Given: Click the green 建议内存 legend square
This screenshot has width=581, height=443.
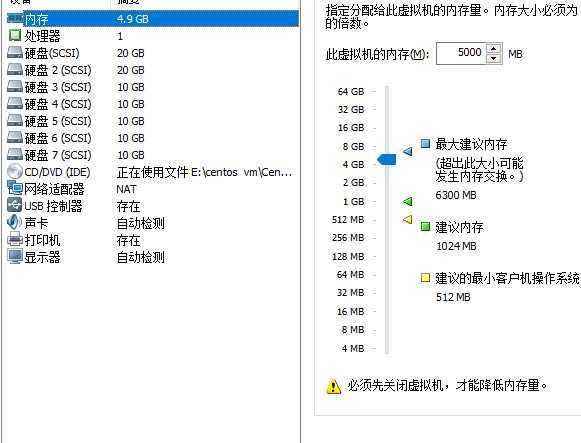Looking at the screenshot, I should [425, 226].
